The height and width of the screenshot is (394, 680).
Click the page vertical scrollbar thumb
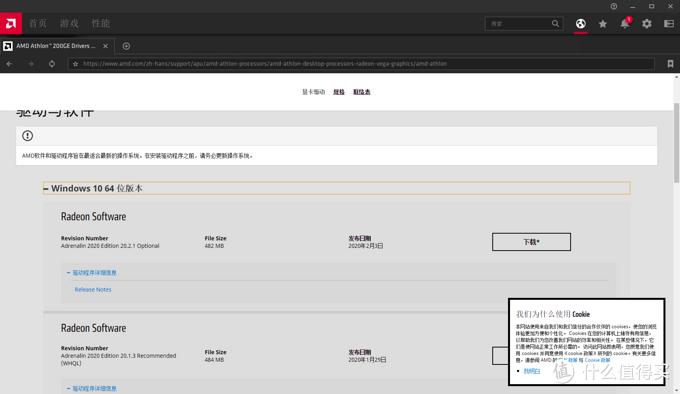[x=676, y=143]
